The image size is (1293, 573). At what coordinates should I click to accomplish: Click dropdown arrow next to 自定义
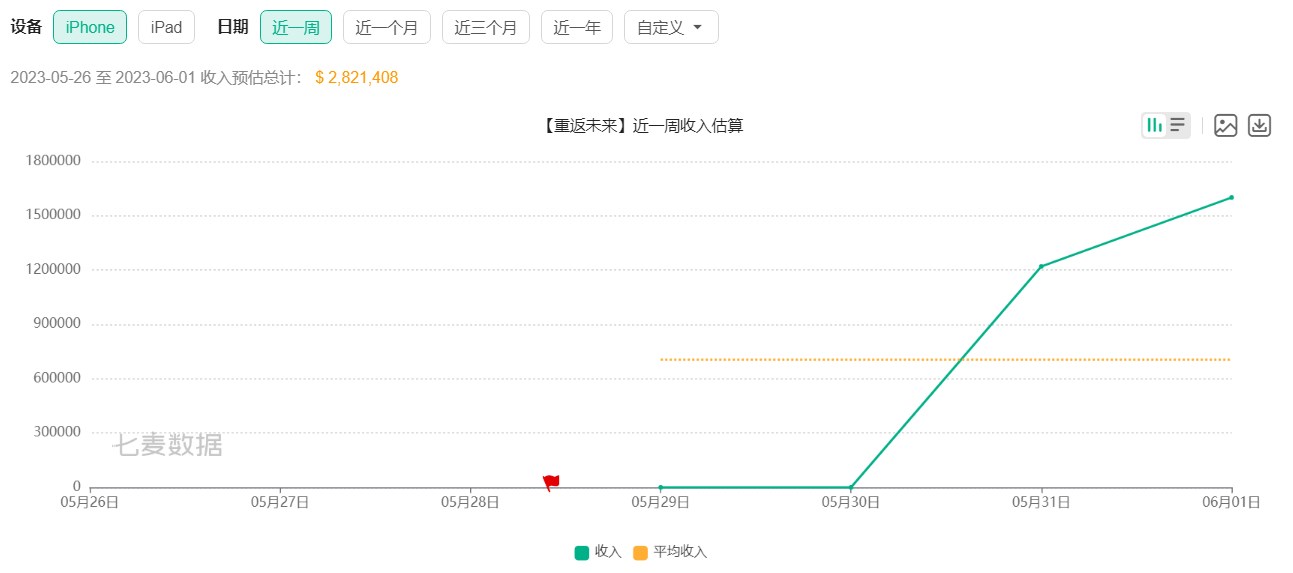697,27
